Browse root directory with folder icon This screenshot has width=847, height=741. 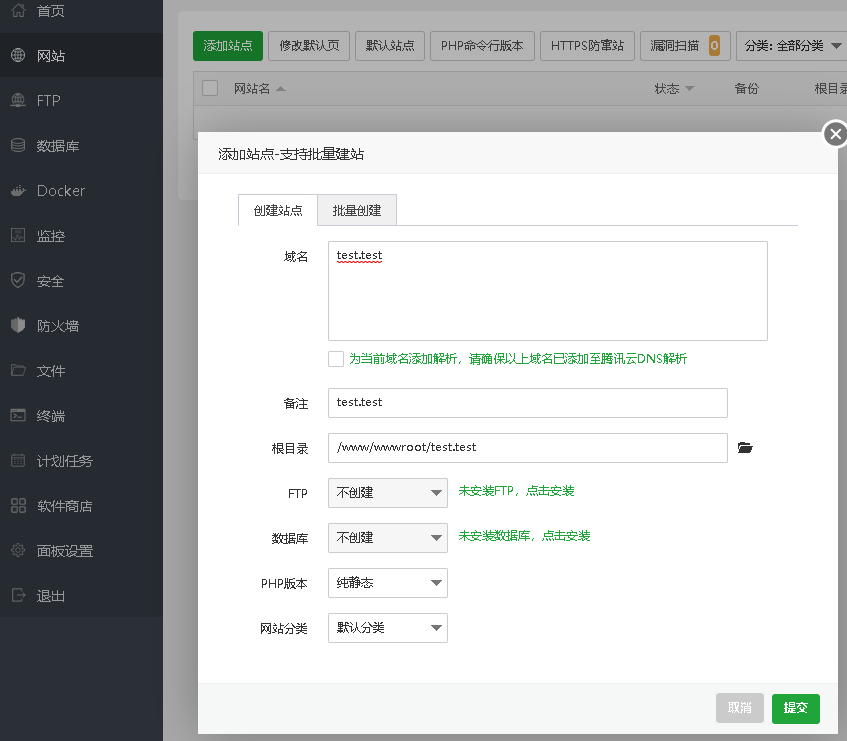(745, 447)
